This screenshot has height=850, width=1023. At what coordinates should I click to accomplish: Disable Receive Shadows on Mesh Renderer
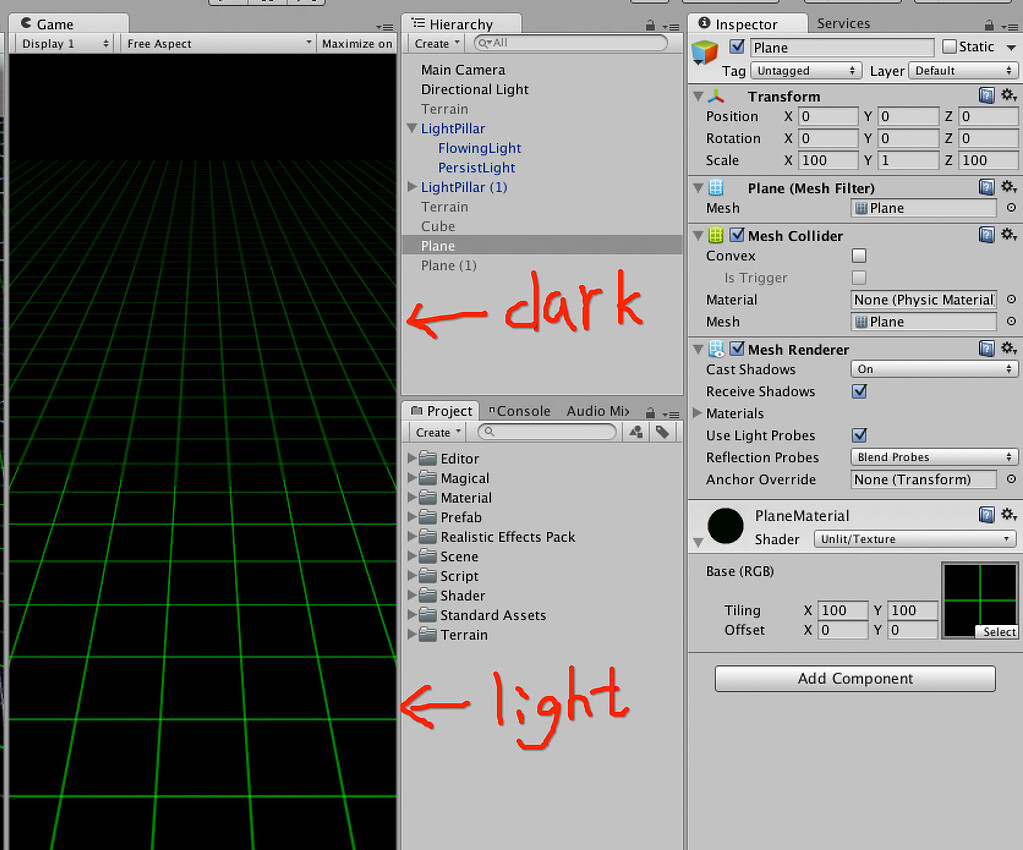click(858, 391)
